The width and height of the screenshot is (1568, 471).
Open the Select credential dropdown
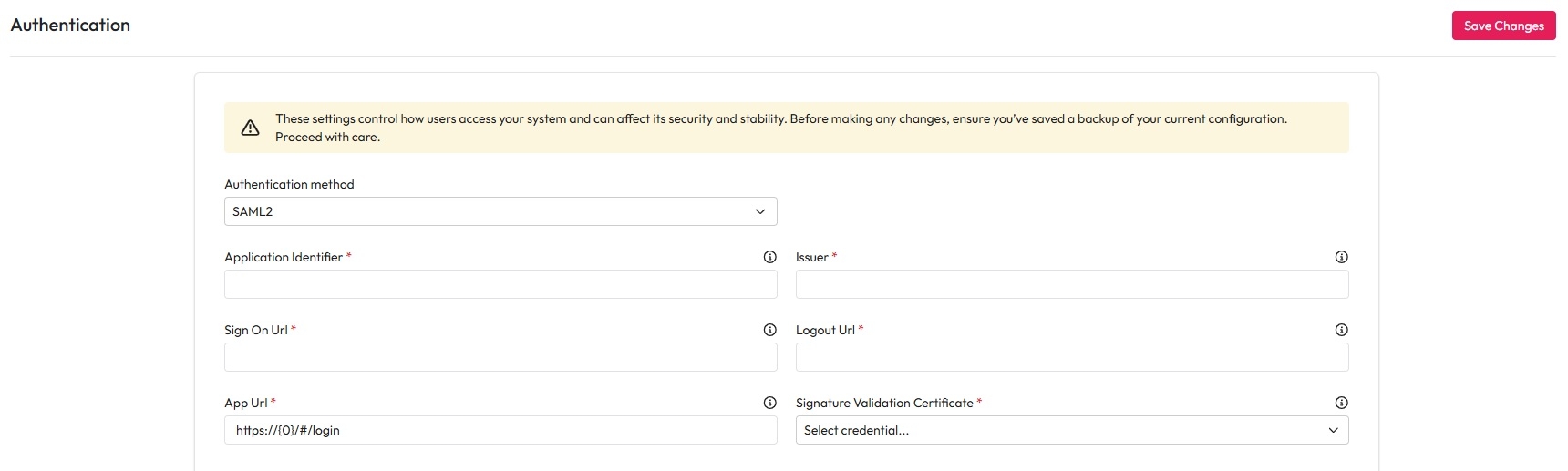(x=1057, y=430)
